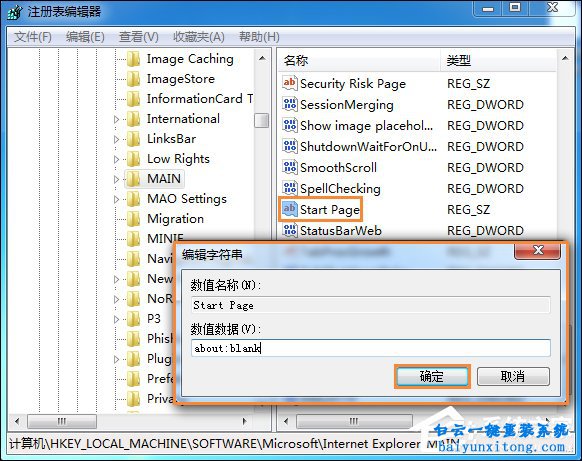The image size is (582, 461).
Task: Click the ShutdownWaitForOnUnload DWORD icon
Action: [290, 146]
